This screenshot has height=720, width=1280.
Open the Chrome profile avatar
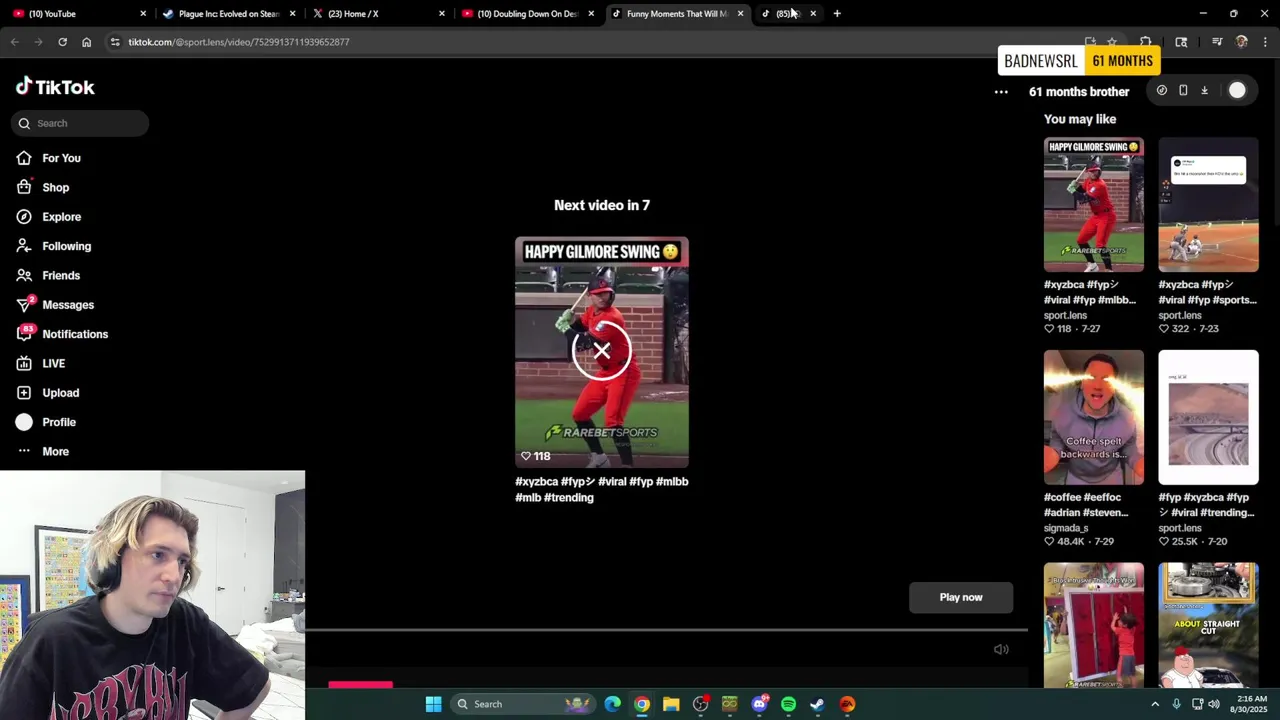pyautogui.click(x=1241, y=42)
